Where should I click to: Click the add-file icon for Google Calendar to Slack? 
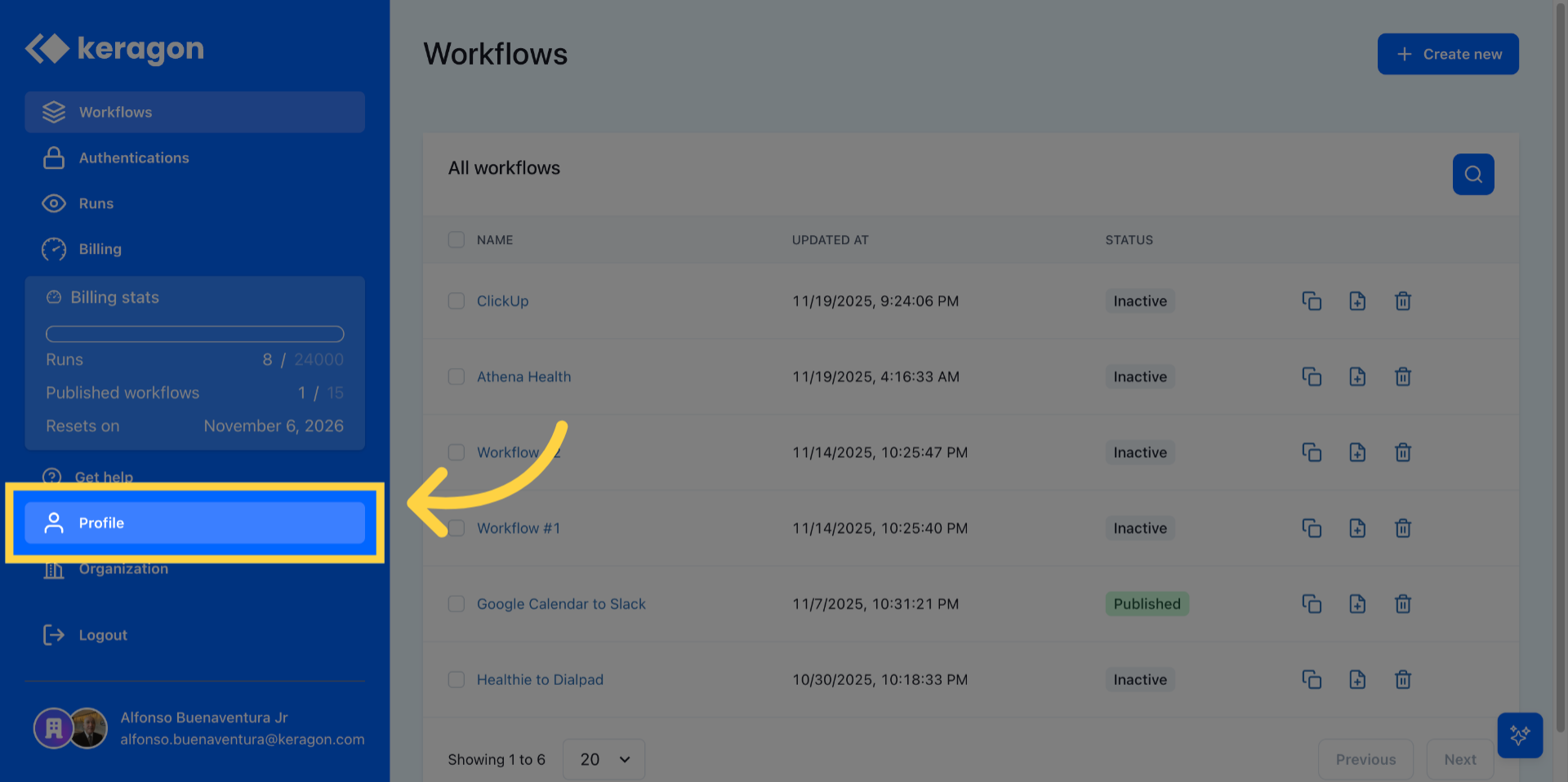(x=1357, y=604)
